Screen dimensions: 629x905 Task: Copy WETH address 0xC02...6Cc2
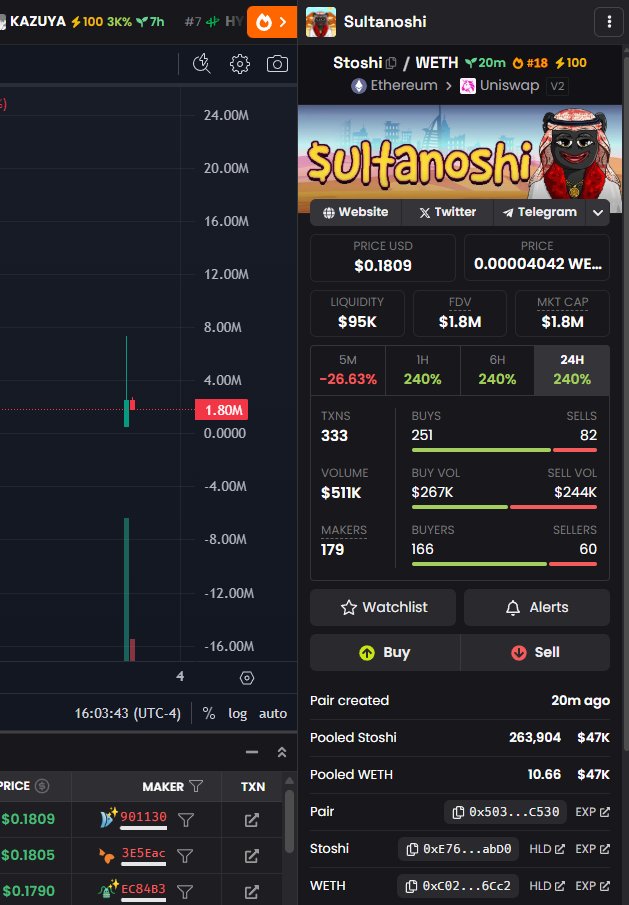(x=458, y=886)
